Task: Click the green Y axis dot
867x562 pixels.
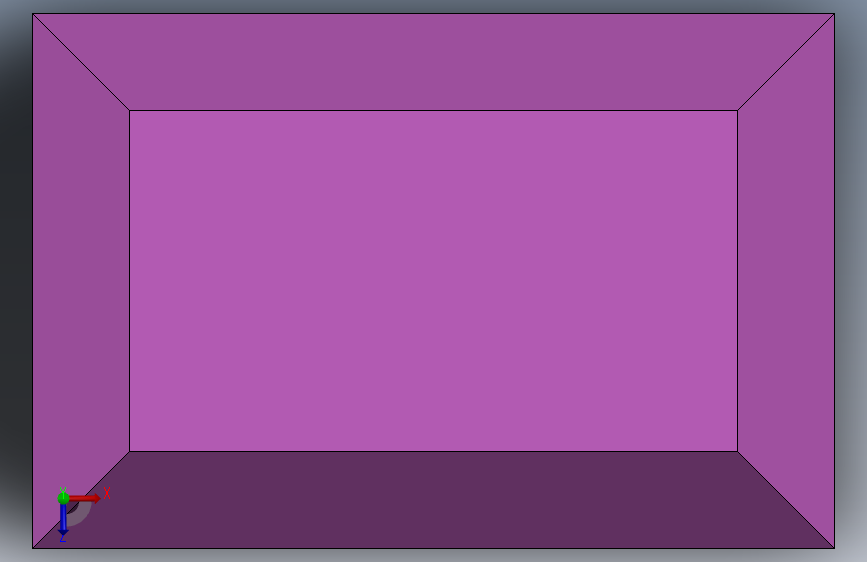Action: [x=63, y=498]
